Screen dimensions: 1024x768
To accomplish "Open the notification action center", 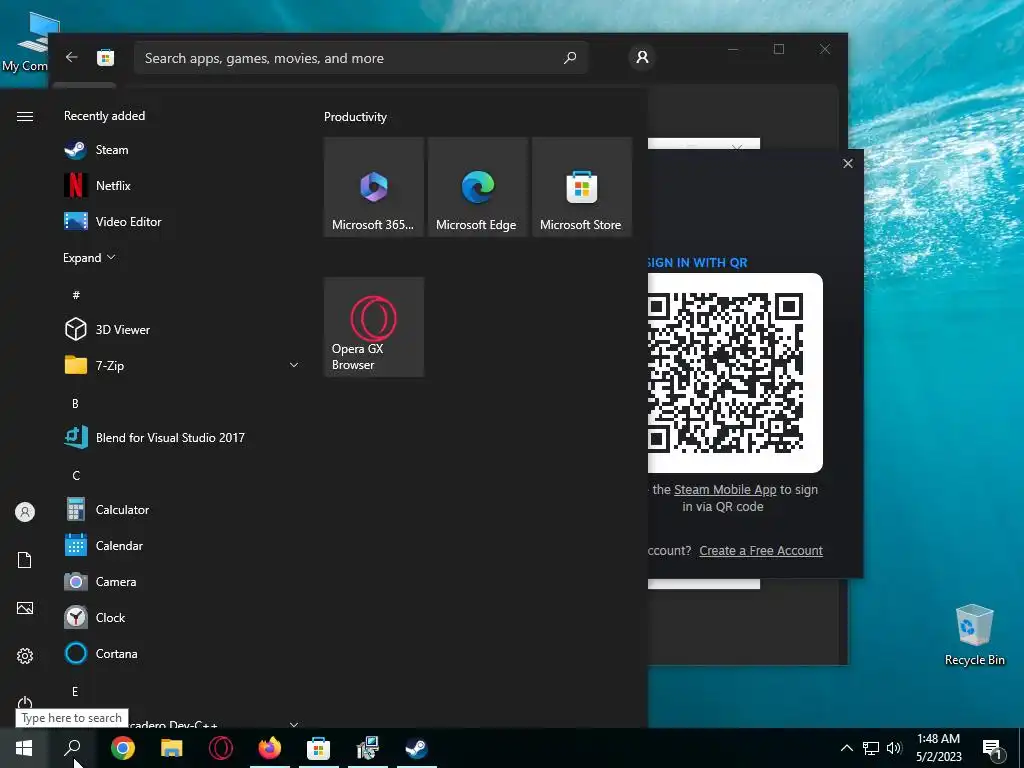I will (x=993, y=749).
